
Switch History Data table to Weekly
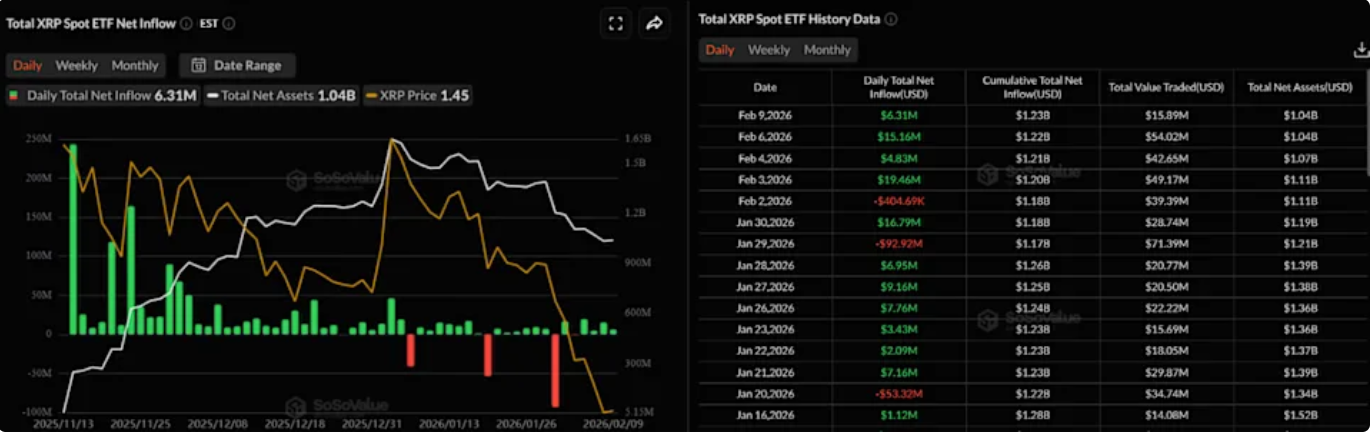click(769, 50)
